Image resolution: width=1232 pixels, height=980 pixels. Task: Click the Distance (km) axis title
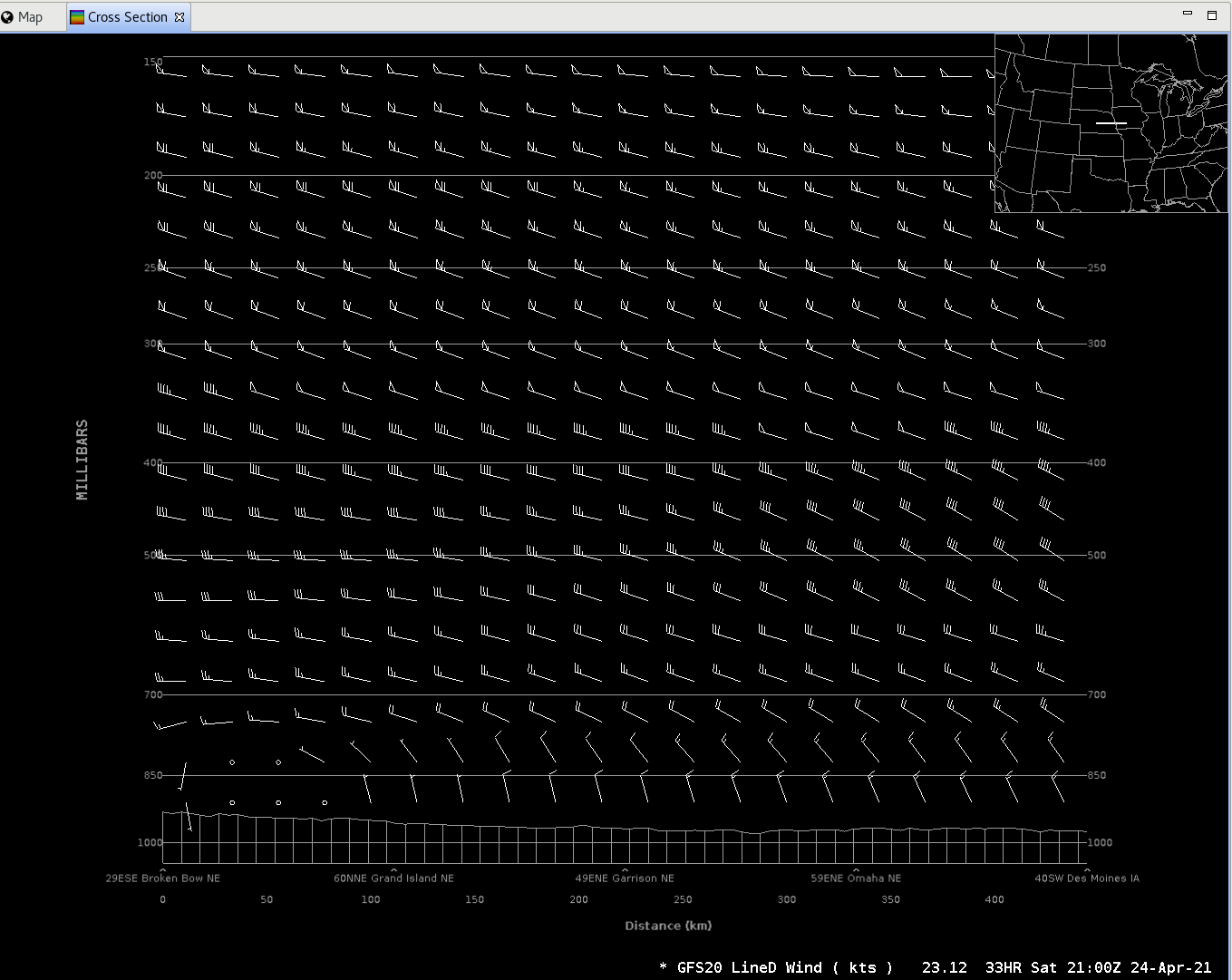click(668, 926)
